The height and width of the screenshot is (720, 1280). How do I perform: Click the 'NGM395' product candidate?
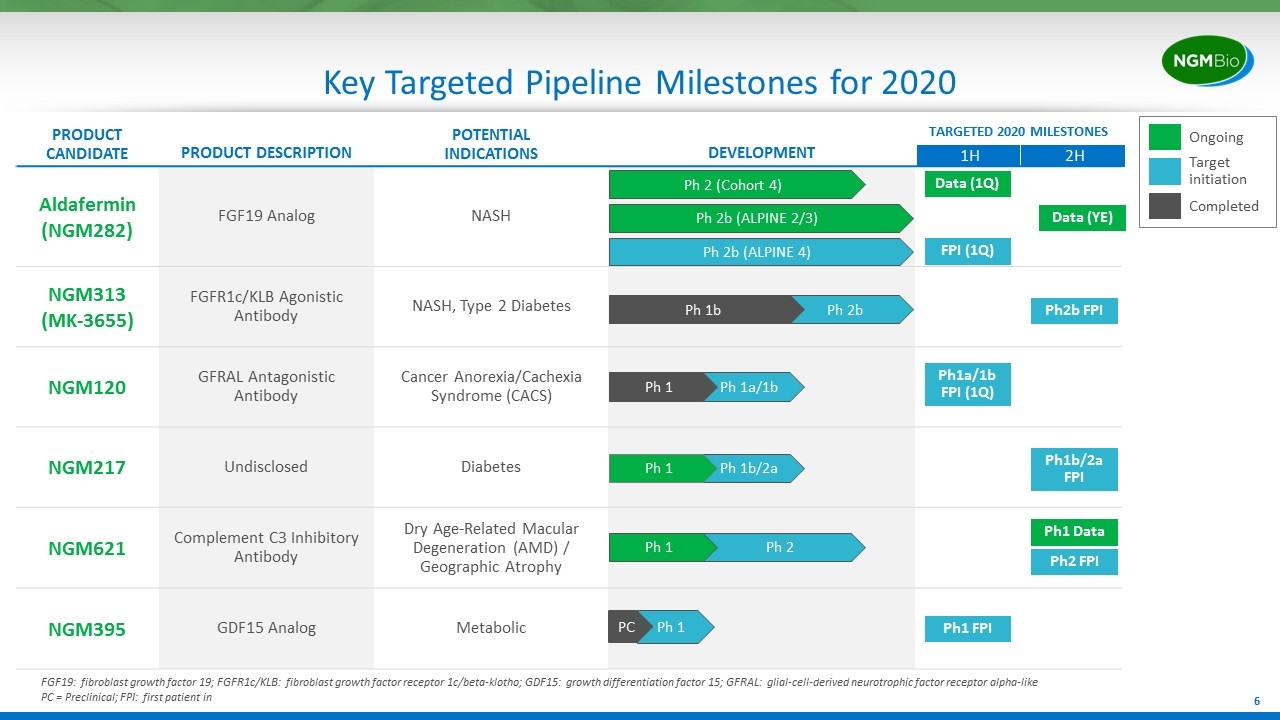87,629
